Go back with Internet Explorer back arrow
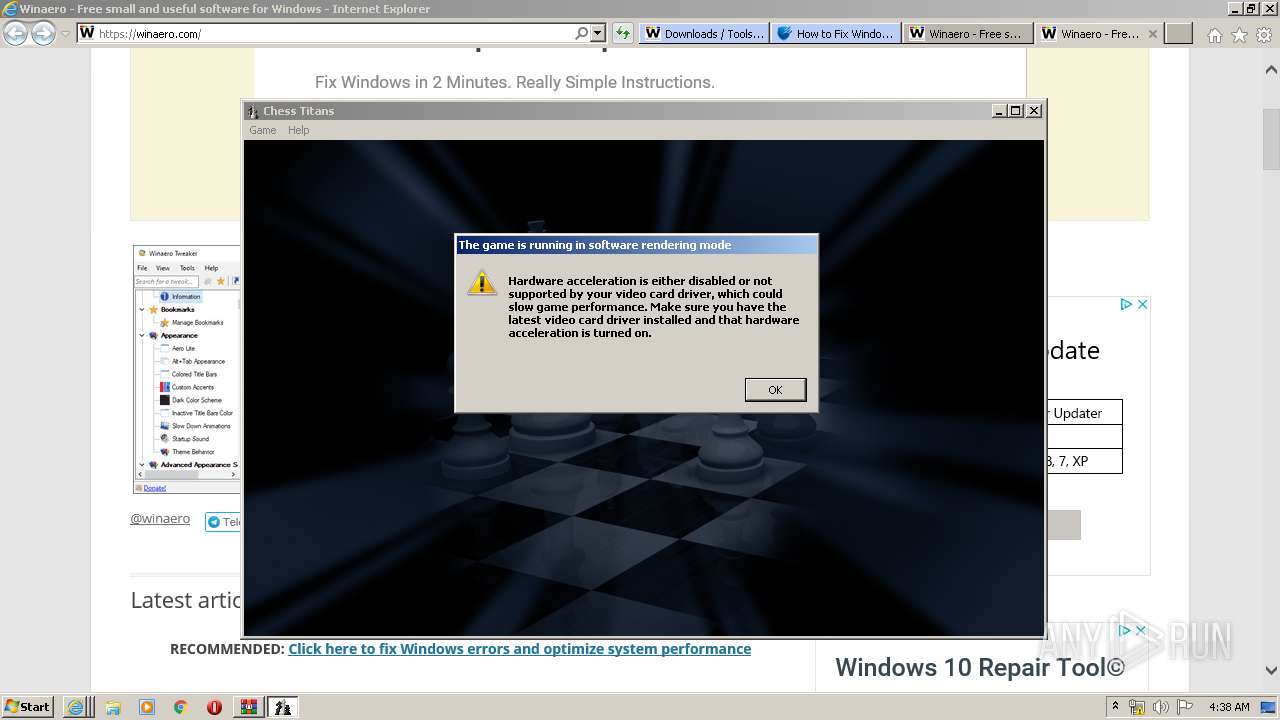1280x720 pixels. coord(15,33)
